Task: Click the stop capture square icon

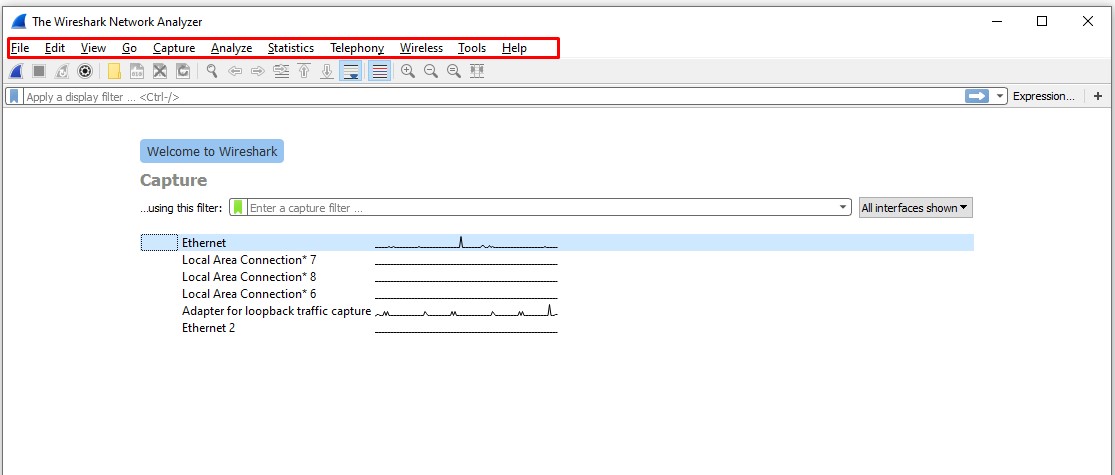Action: tap(39, 71)
